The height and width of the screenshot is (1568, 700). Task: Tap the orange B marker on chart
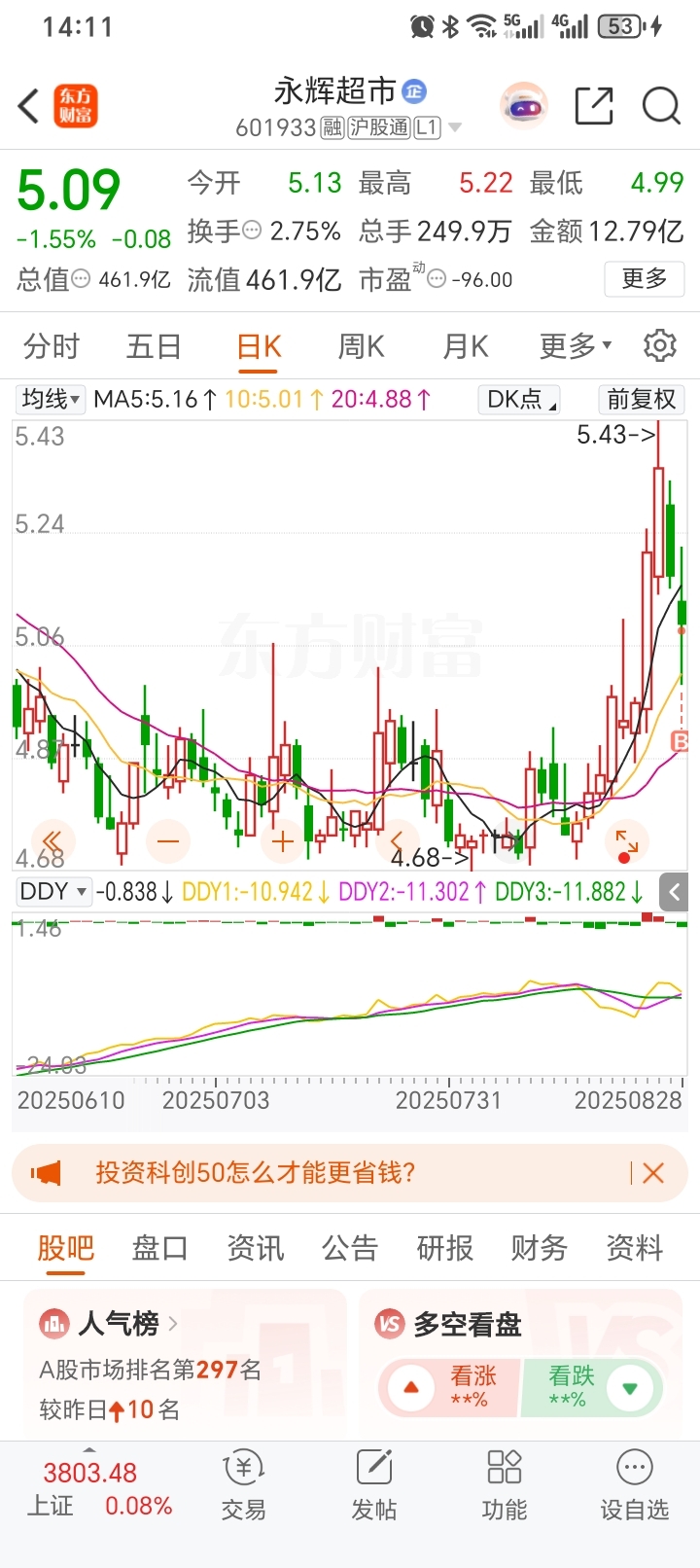pyautogui.click(x=681, y=742)
